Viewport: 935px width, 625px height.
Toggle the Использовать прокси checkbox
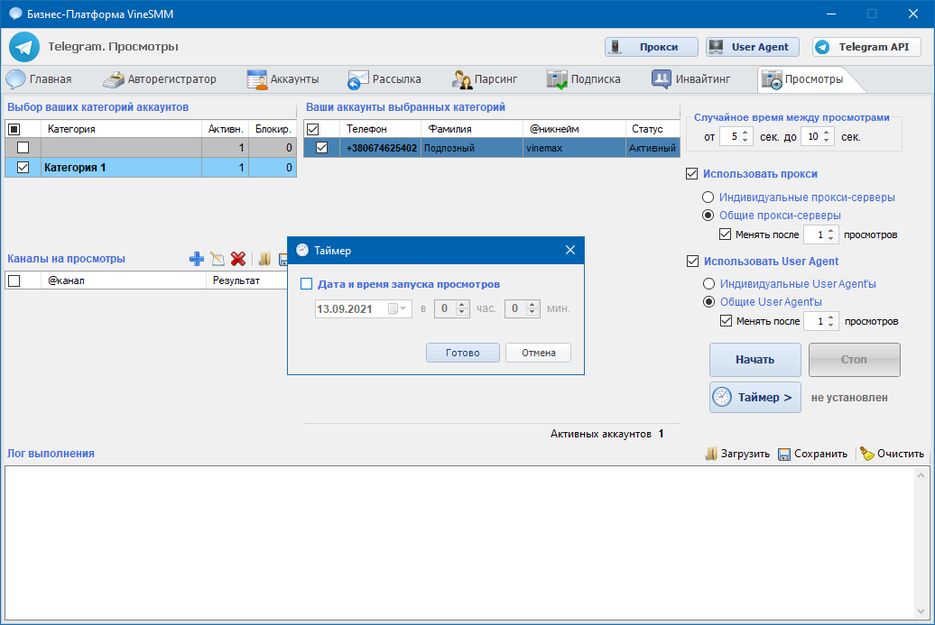coord(692,174)
